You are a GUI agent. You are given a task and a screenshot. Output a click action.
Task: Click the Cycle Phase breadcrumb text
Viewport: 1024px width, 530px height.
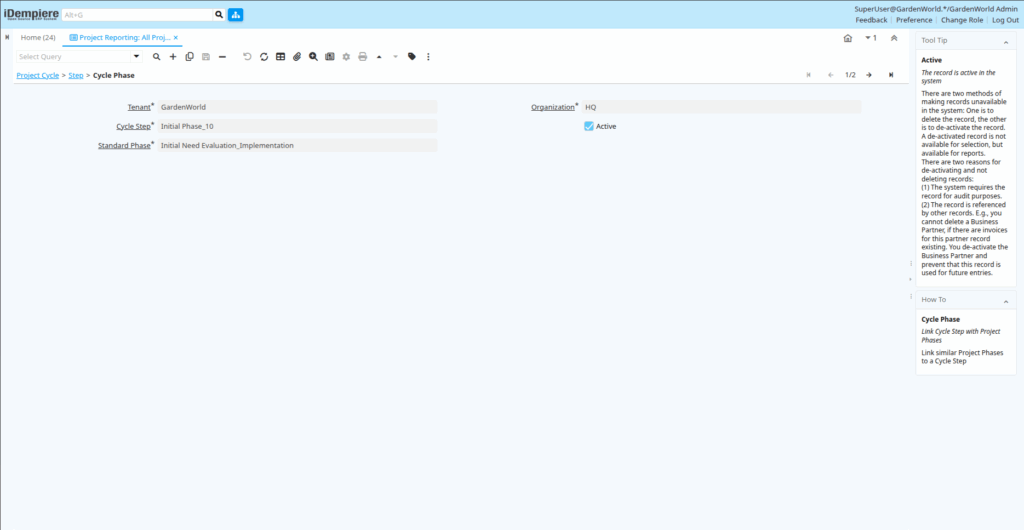point(114,75)
